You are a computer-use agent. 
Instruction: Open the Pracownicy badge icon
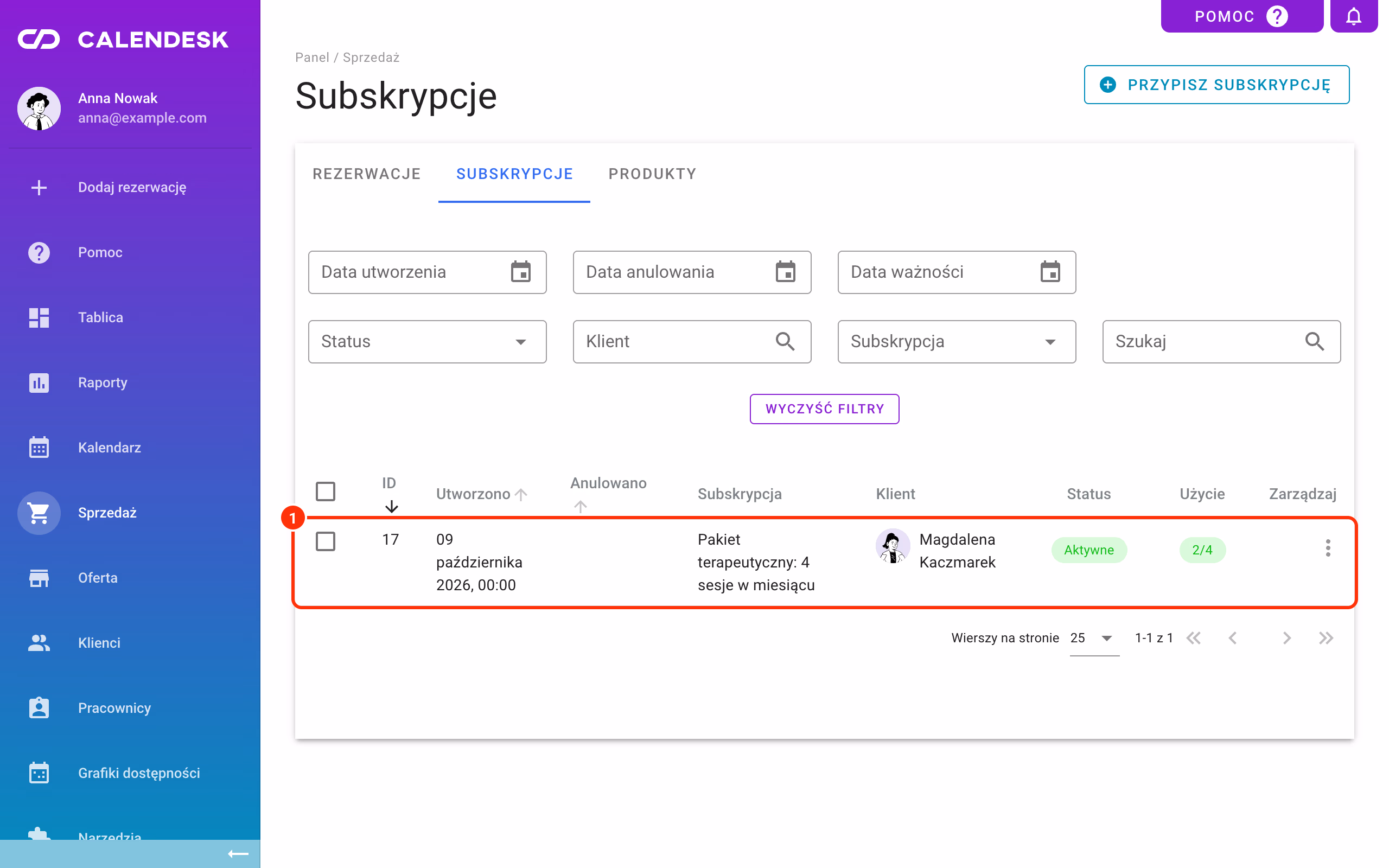39,707
